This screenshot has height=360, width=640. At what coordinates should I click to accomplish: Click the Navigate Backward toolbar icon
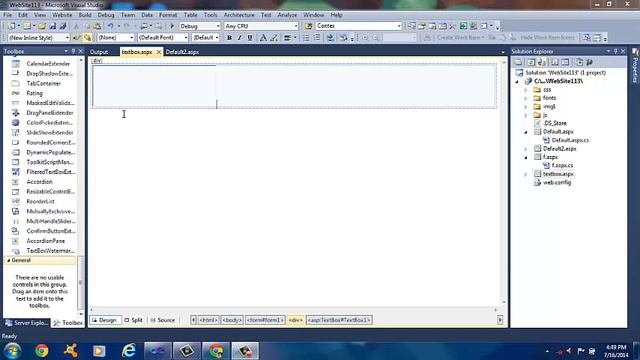click(144, 26)
